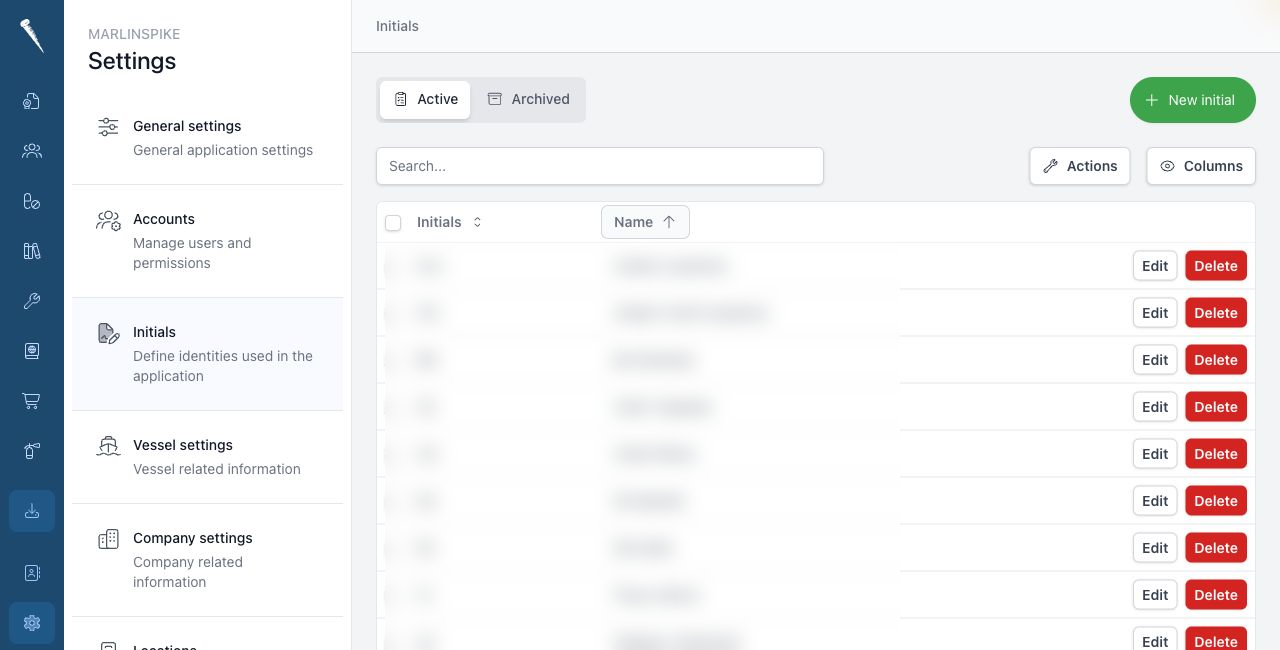Image resolution: width=1280 pixels, height=650 pixels.
Task: Click the Search input field
Action: tap(600, 166)
